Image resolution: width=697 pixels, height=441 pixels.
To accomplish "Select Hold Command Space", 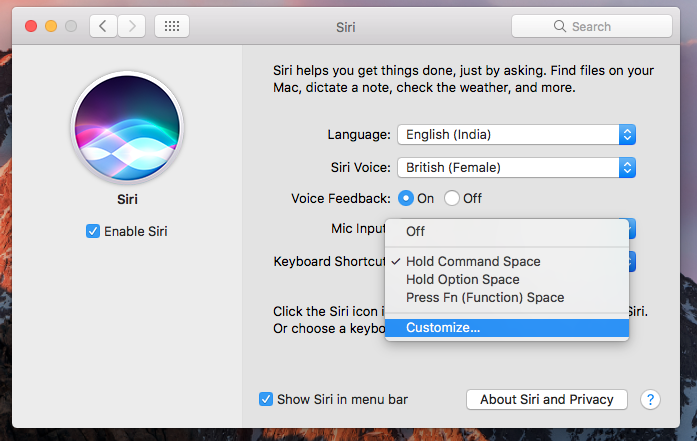I will pos(507,261).
